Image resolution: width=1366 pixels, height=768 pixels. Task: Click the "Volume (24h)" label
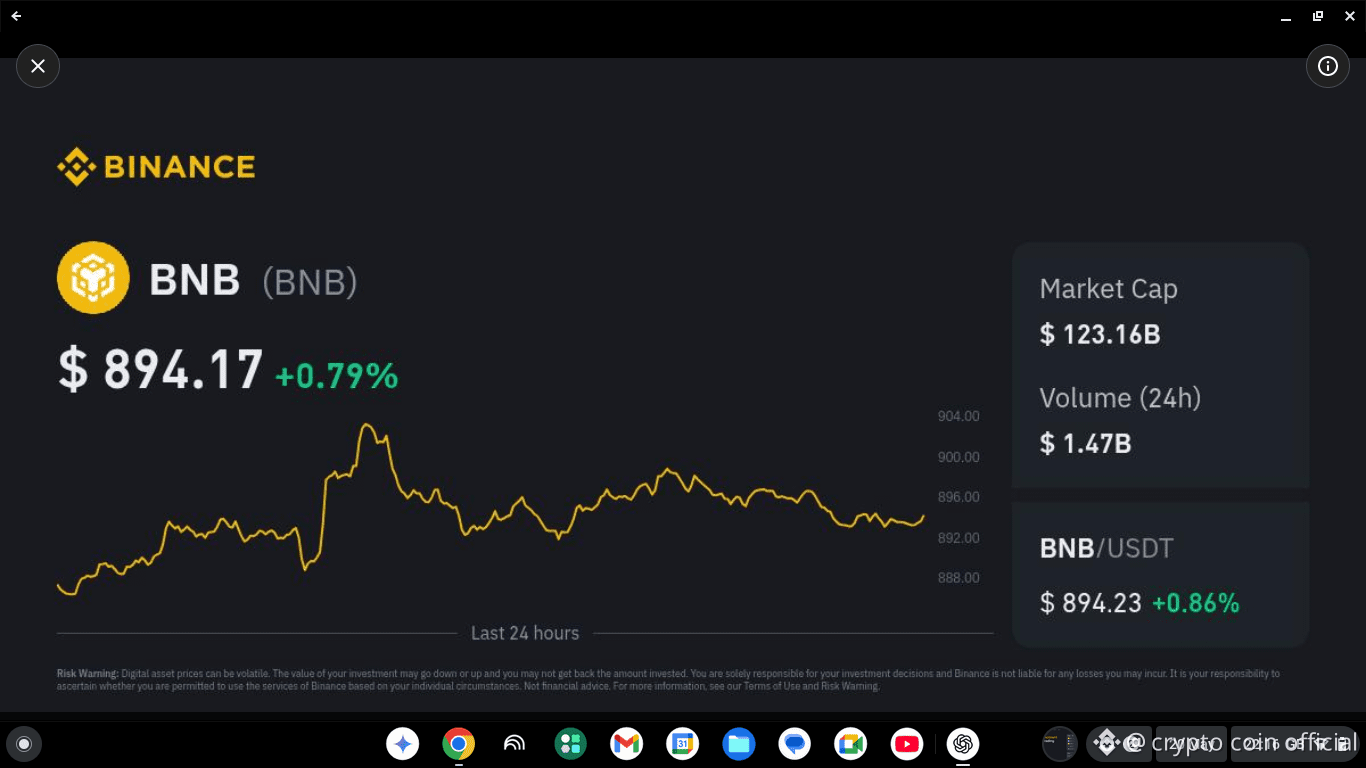[x=1120, y=398]
